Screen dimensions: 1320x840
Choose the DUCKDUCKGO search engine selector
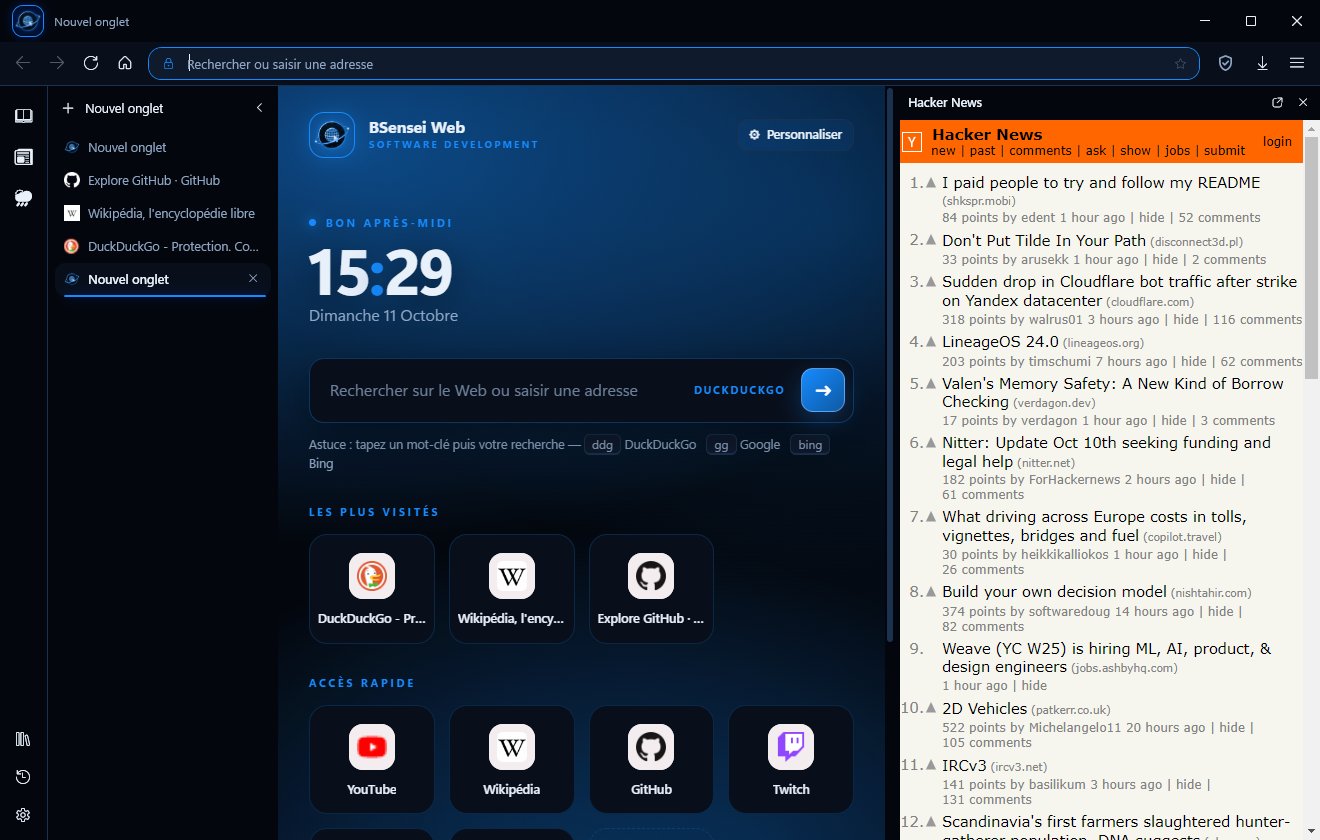click(x=739, y=391)
